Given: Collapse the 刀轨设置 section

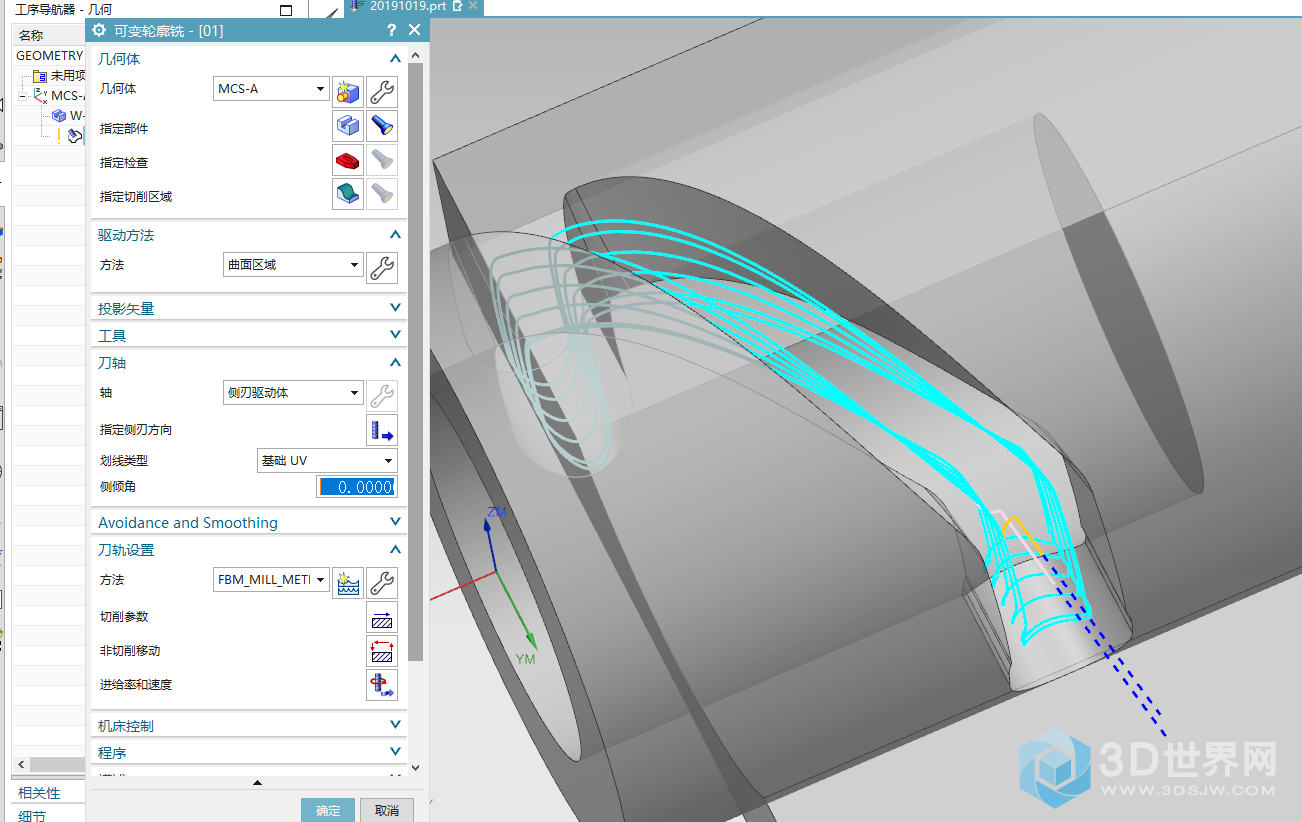Looking at the screenshot, I should coord(395,550).
